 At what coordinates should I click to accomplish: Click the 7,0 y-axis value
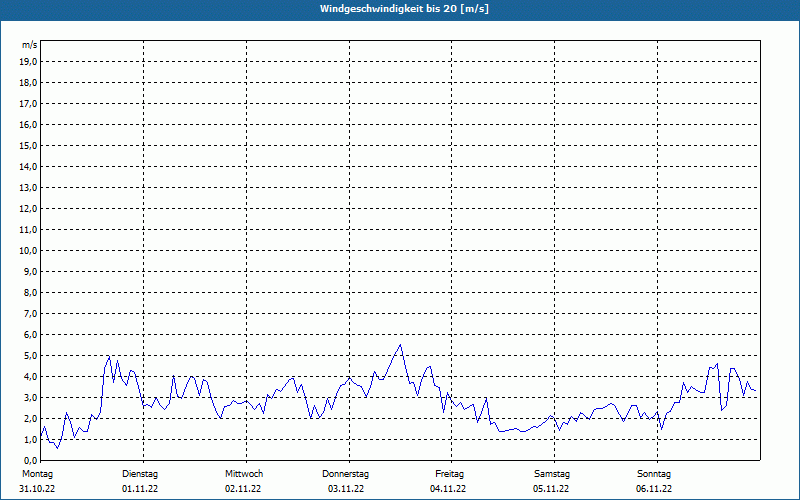(30, 313)
